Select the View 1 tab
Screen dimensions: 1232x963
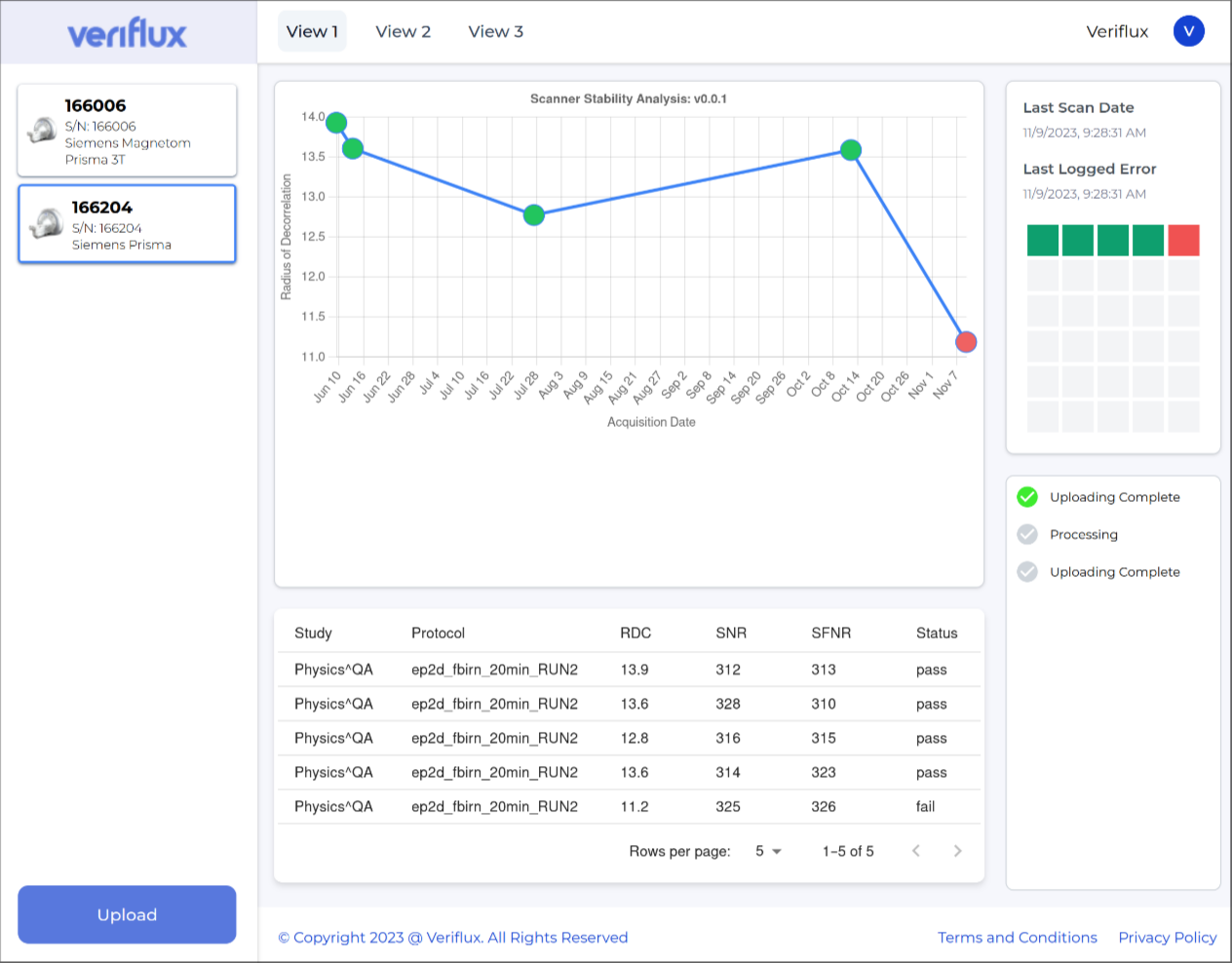(312, 31)
